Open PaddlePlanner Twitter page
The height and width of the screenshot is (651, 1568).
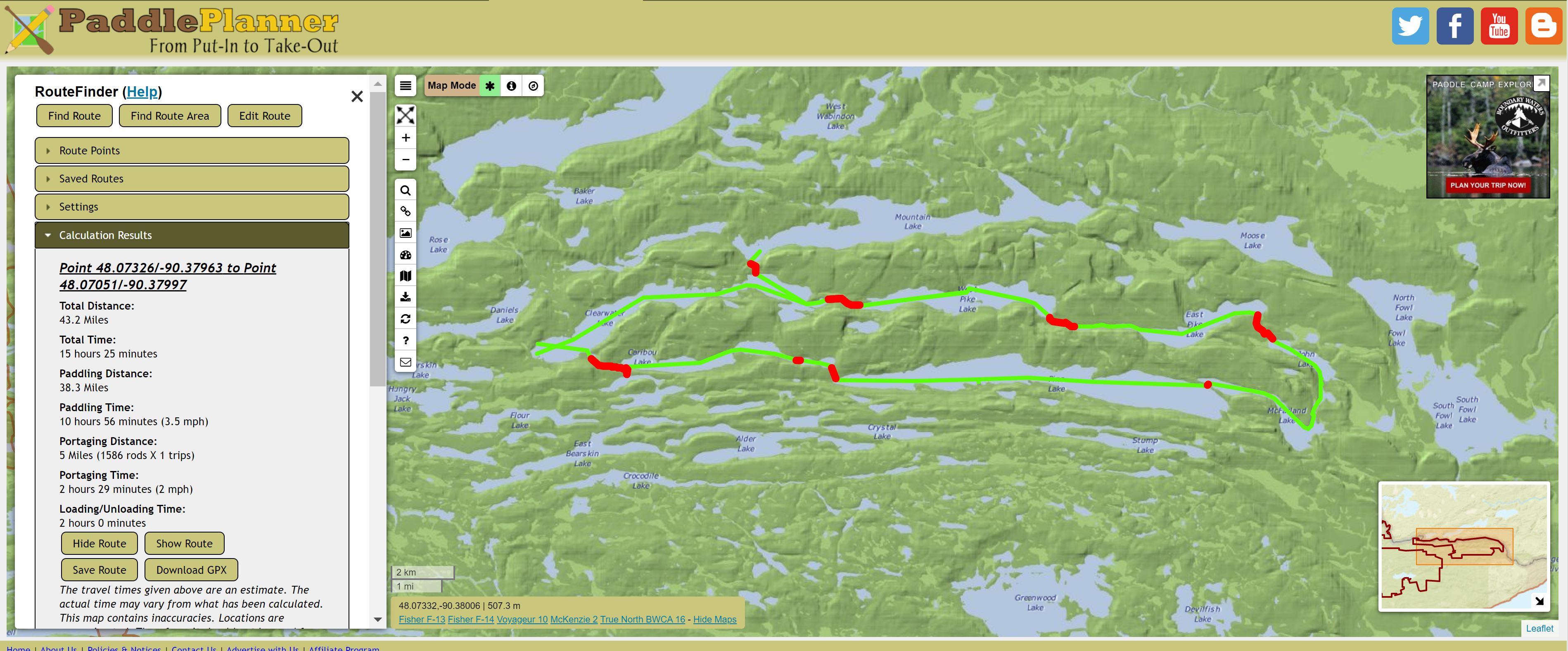pyautogui.click(x=1410, y=26)
